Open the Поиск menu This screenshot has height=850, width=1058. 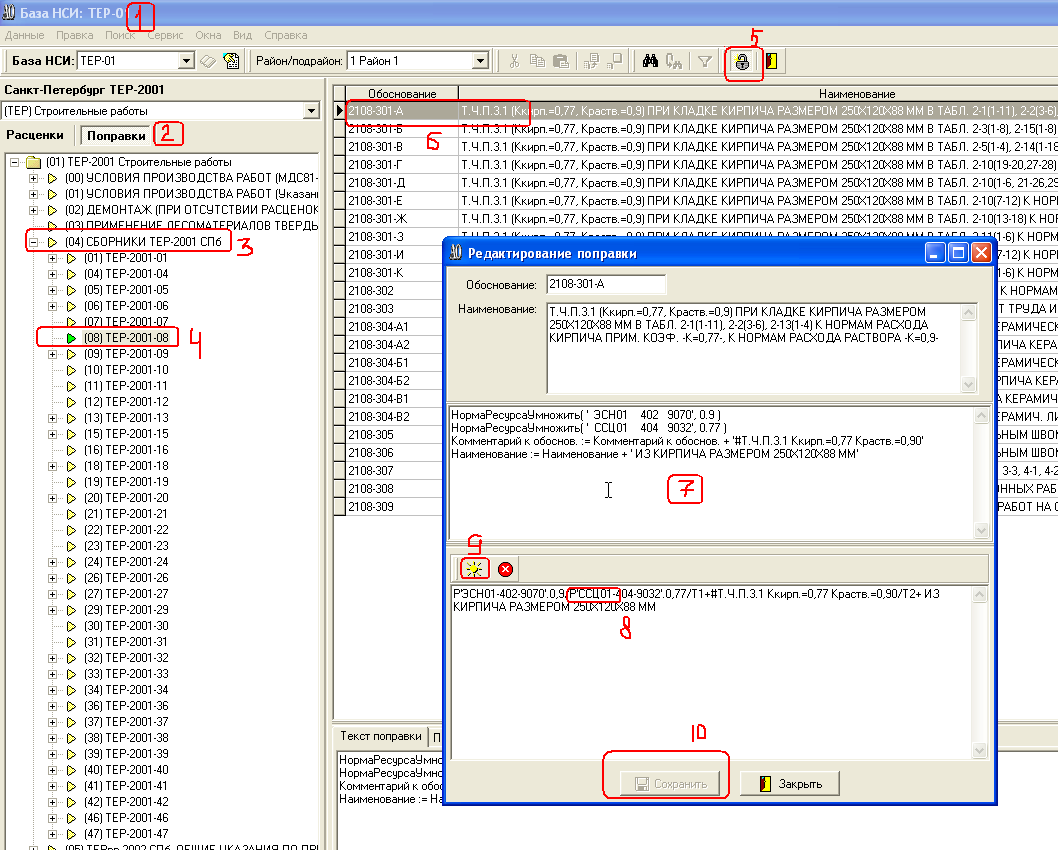pyautogui.click(x=119, y=35)
